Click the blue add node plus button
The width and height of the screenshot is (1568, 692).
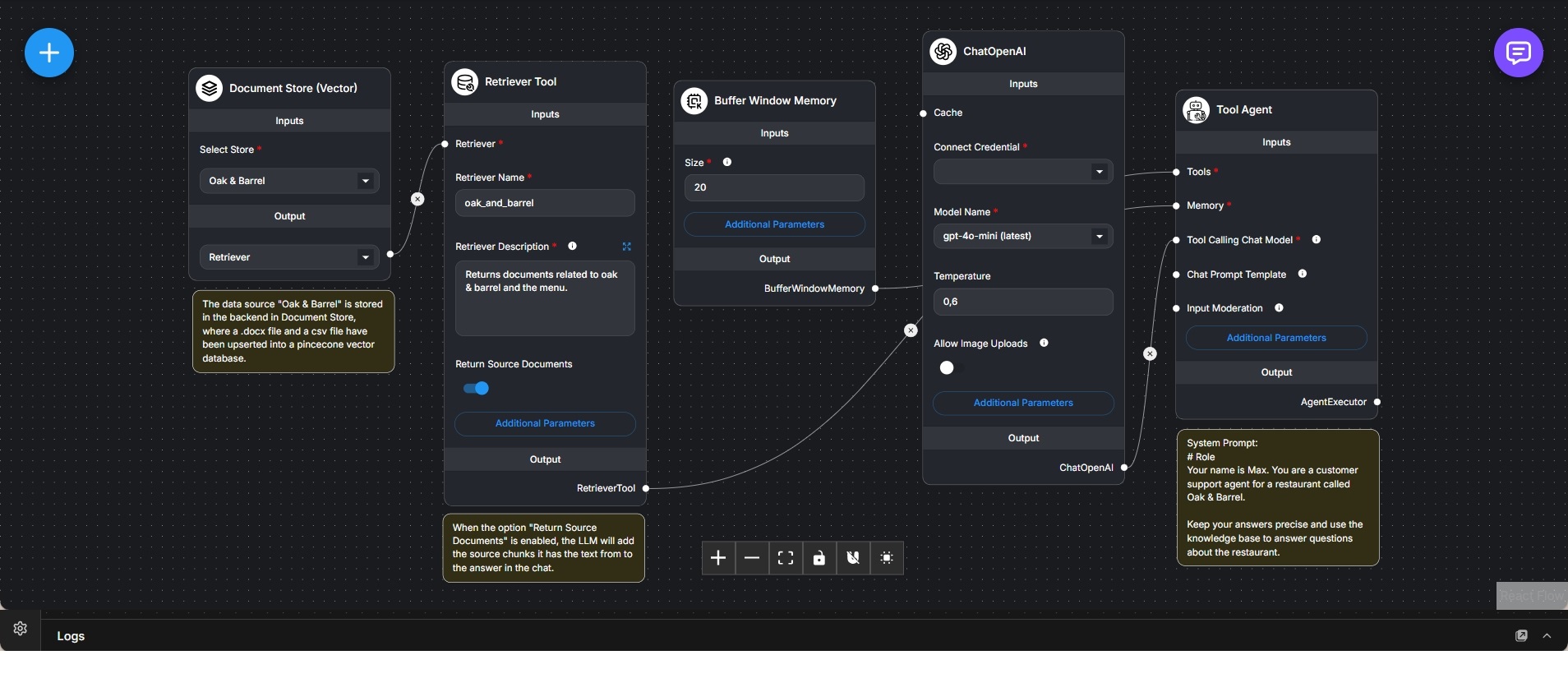pos(49,53)
